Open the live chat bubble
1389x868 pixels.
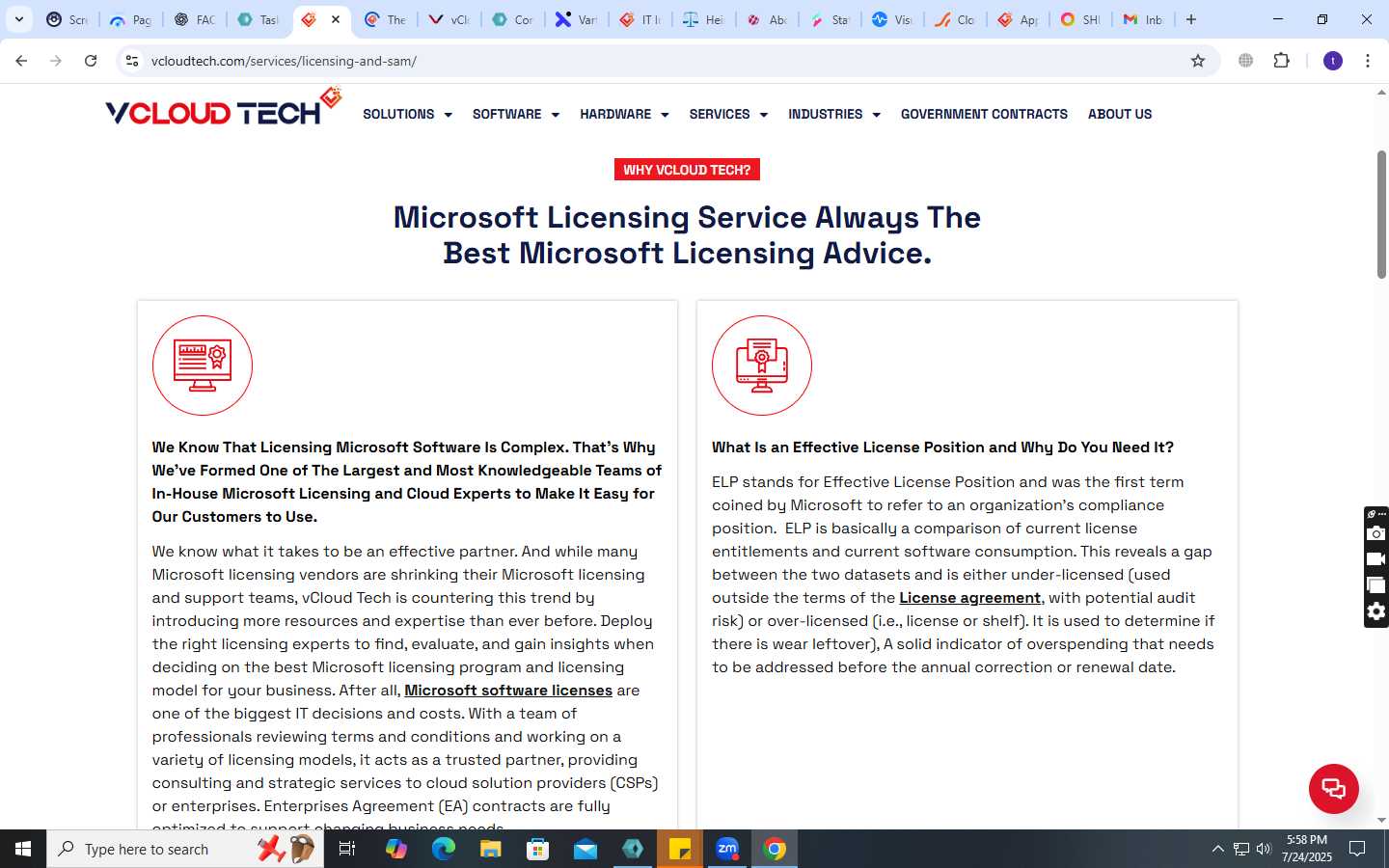click(1334, 788)
